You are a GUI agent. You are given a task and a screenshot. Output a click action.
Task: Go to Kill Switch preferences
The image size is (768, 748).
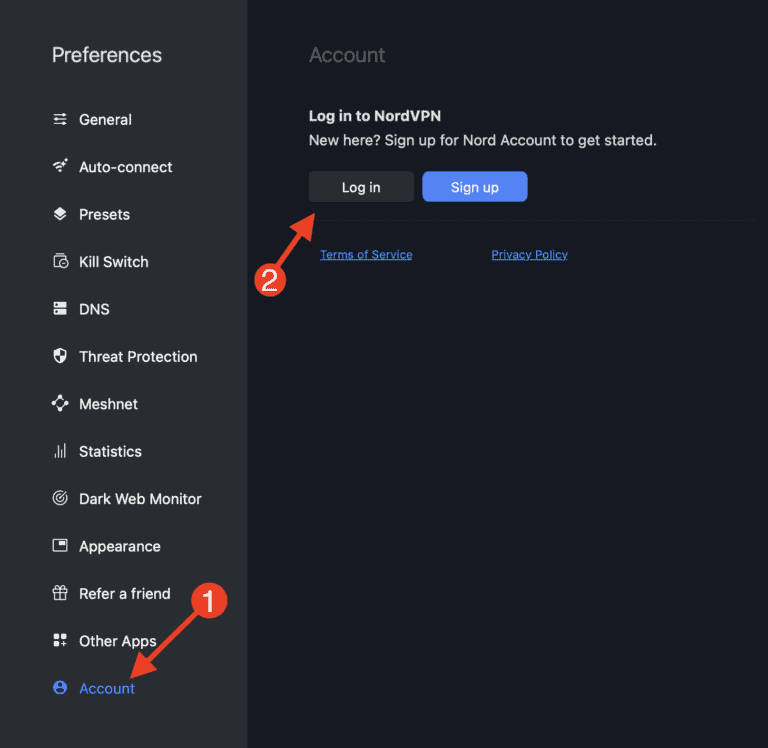(x=113, y=262)
